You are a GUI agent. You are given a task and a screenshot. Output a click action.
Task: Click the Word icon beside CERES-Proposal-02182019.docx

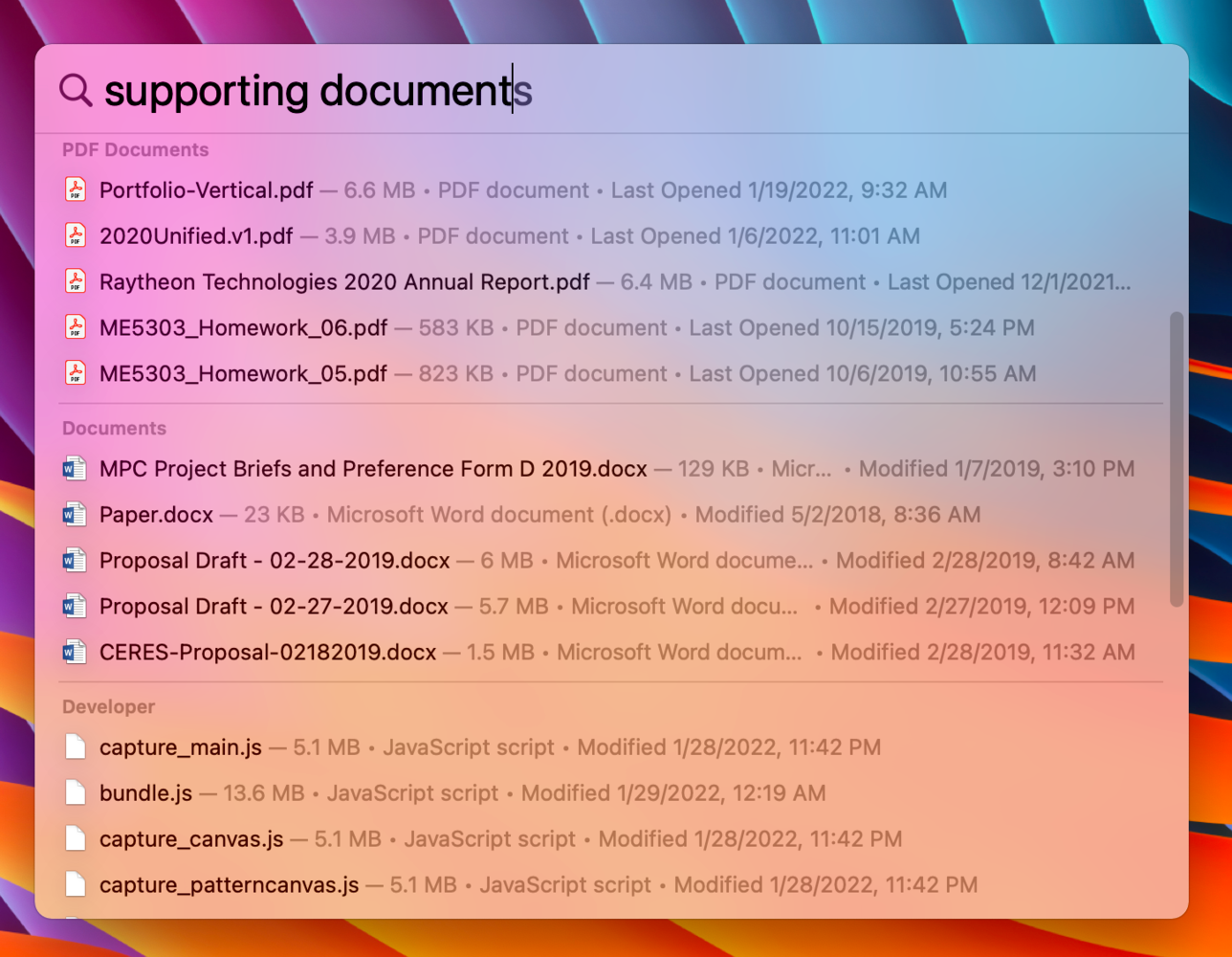(75, 652)
